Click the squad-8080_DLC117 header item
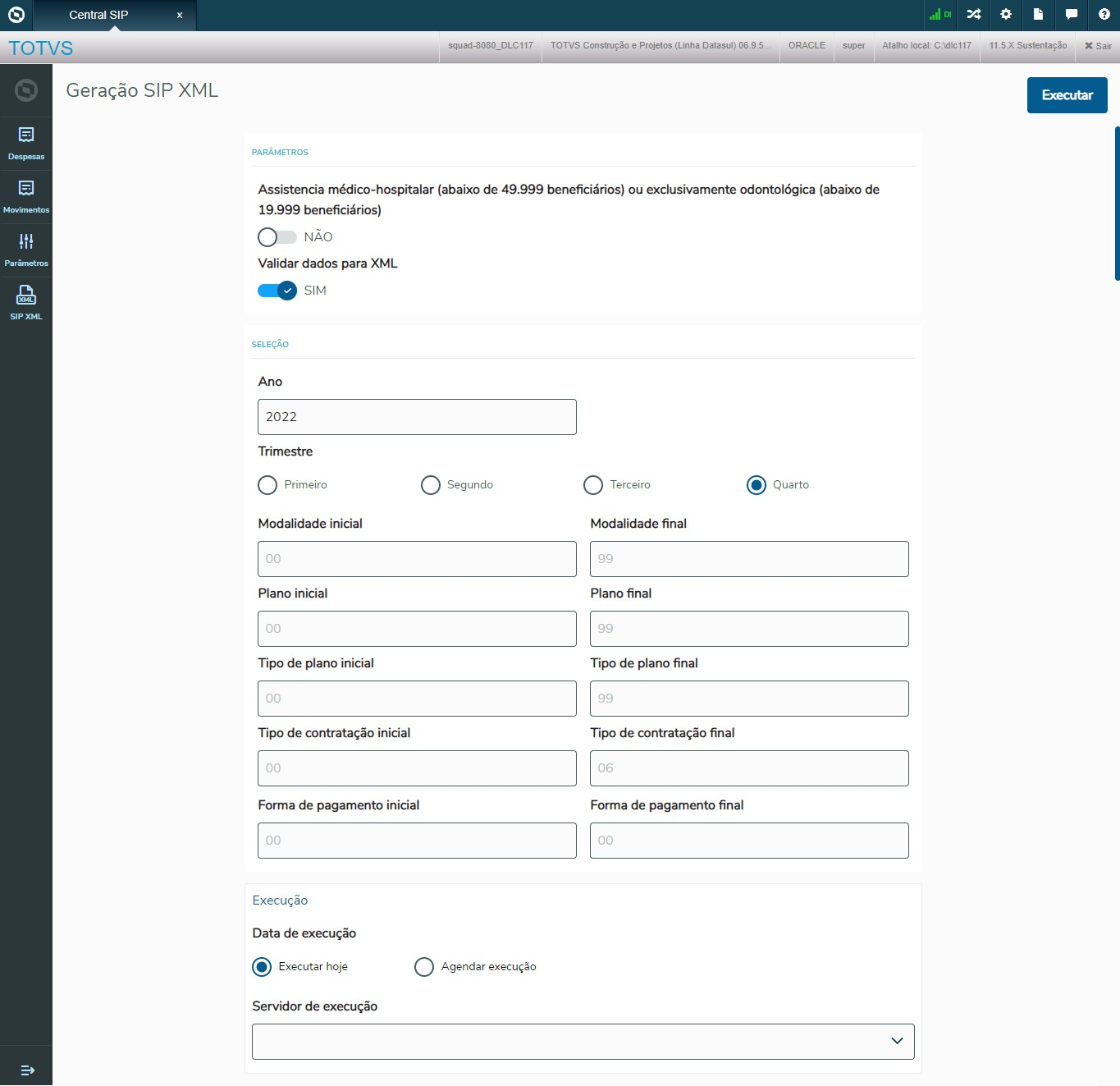This screenshot has height=1086, width=1120. [491, 46]
